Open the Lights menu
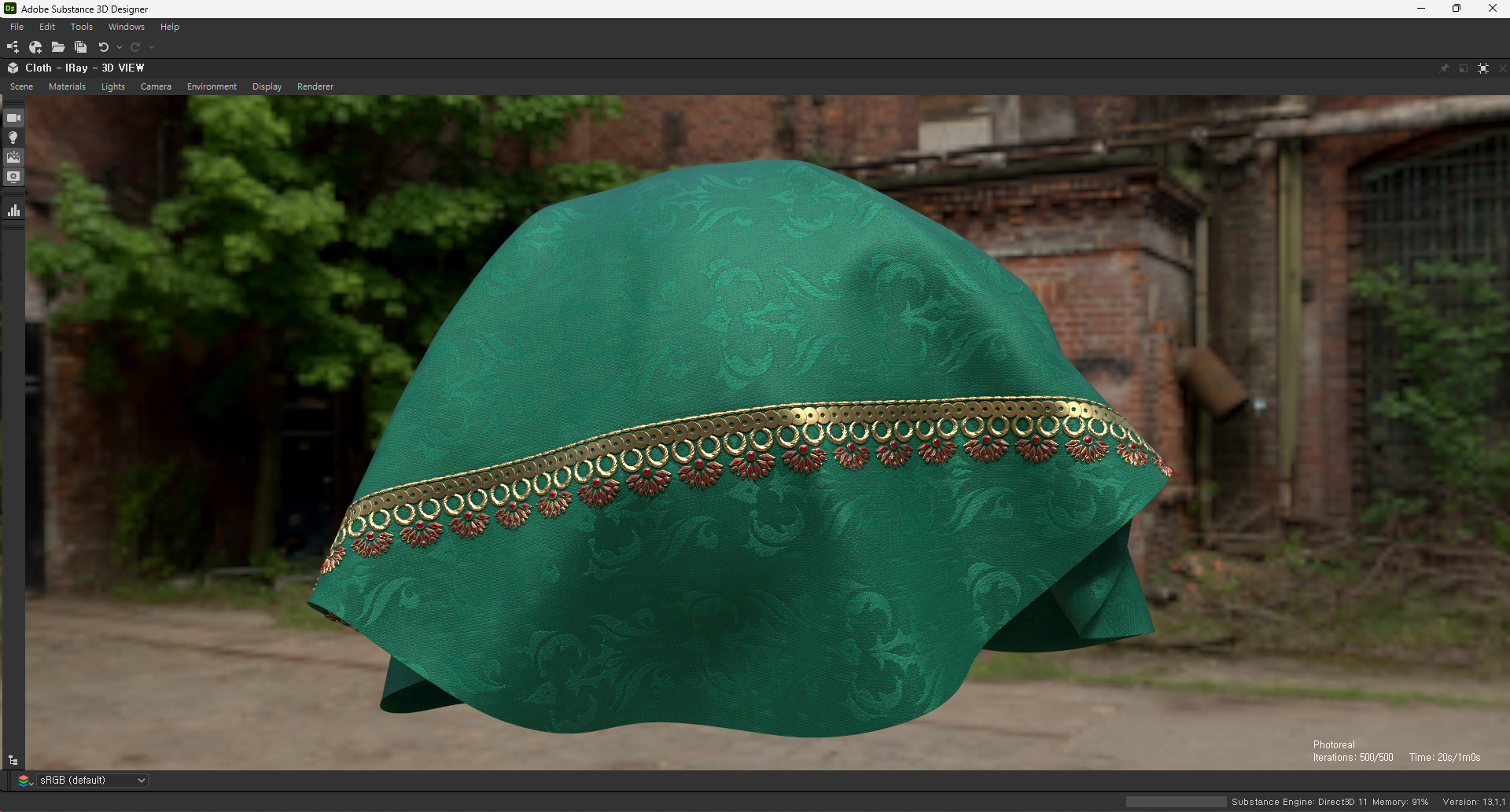The image size is (1510, 812). pos(113,86)
